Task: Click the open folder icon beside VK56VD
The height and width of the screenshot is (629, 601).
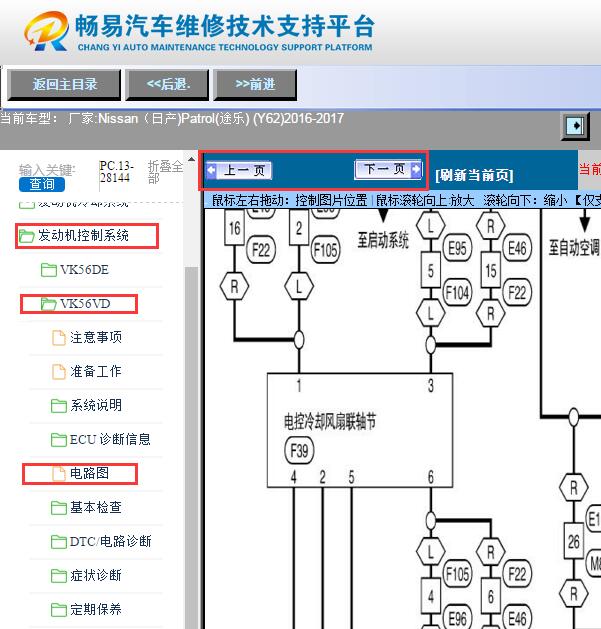Action: click(x=49, y=304)
